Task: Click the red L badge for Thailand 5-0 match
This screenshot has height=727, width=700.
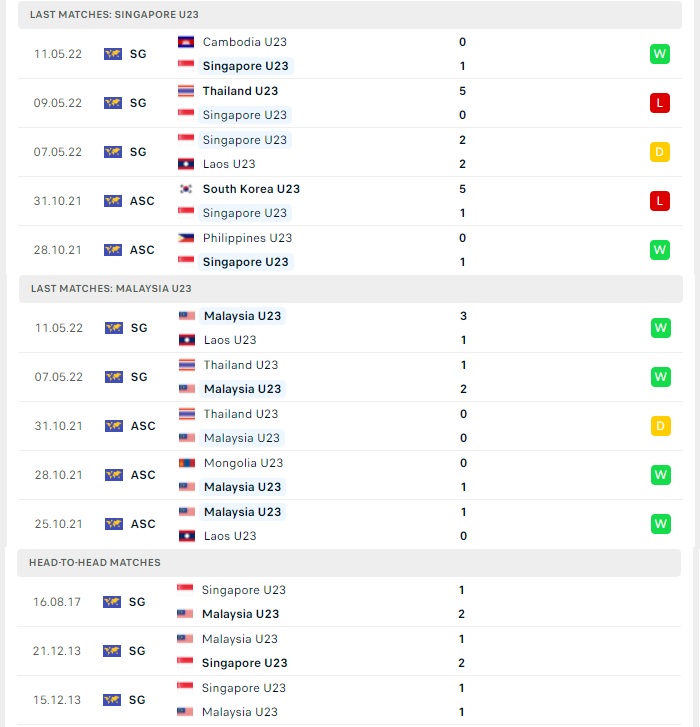Action: coord(660,103)
